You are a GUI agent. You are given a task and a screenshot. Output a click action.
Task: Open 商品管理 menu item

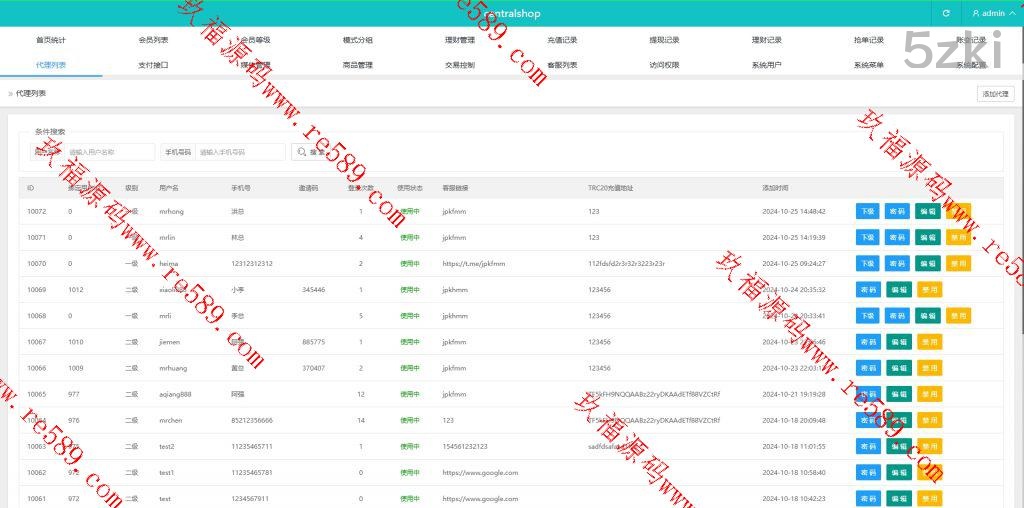(357, 65)
